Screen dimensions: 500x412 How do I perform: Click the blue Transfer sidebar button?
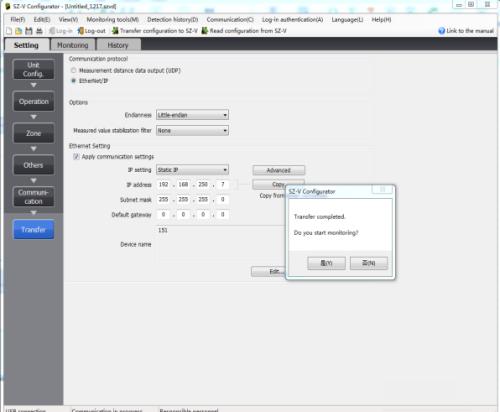click(x=33, y=230)
